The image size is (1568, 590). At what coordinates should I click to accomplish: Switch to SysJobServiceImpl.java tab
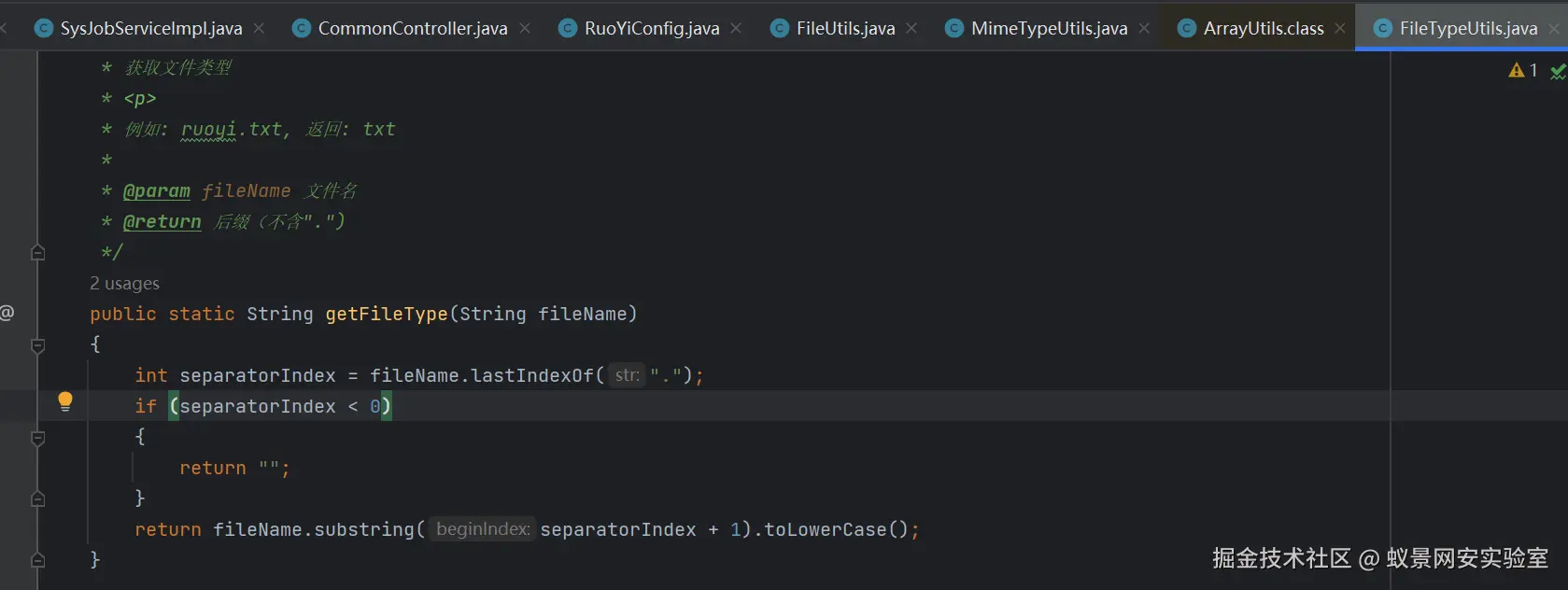point(151,28)
